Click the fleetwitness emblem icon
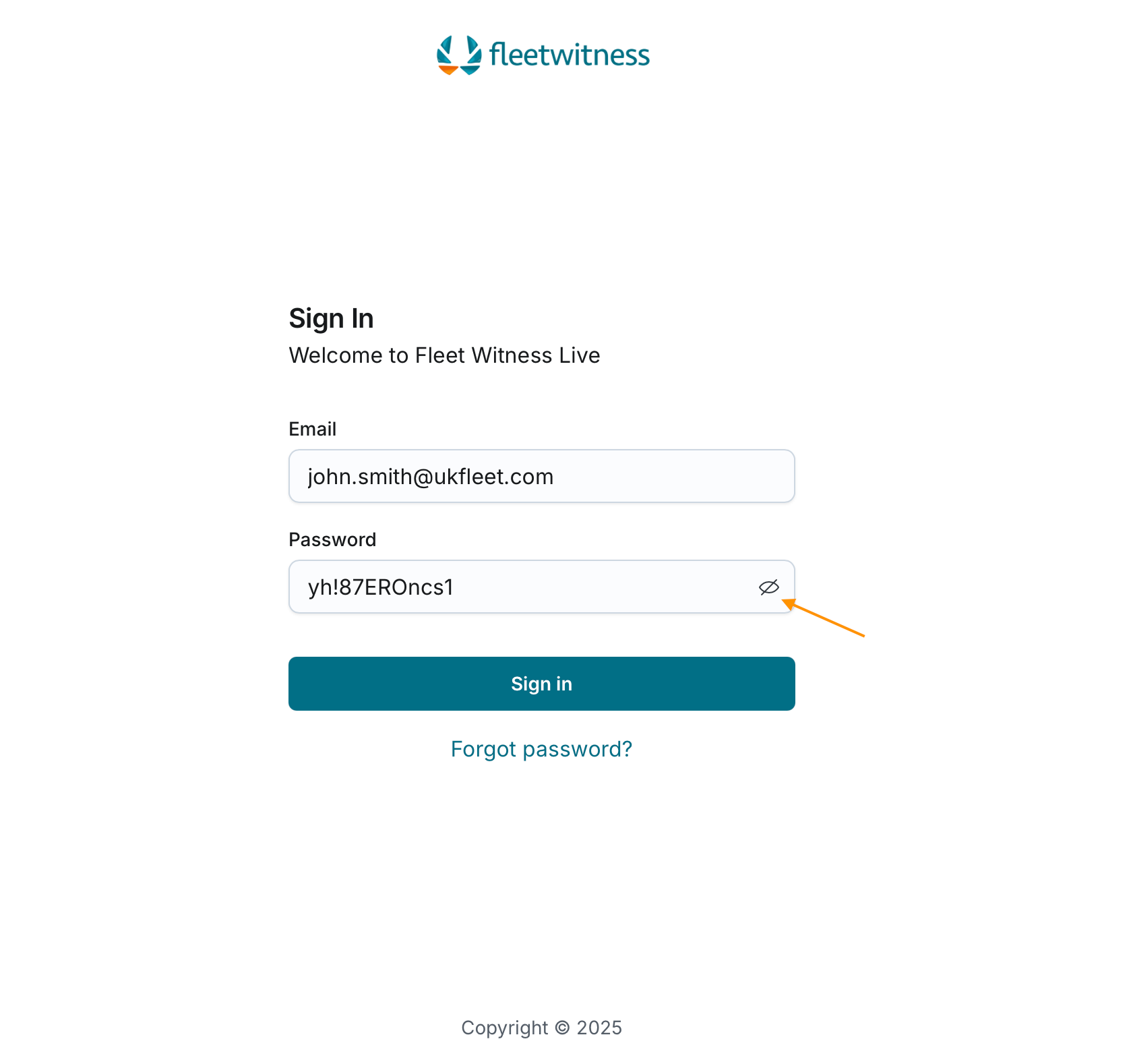The image size is (1131, 1064). [459, 55]
